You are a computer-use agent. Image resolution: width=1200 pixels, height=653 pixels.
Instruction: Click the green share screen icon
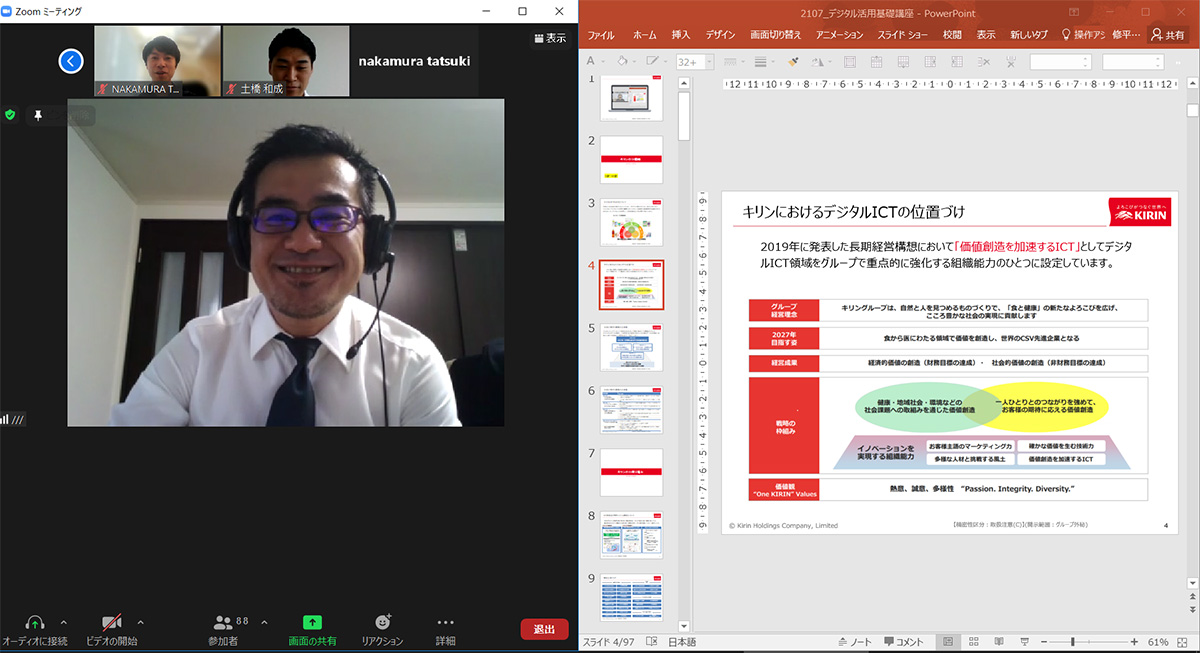(x=312, y=622)
